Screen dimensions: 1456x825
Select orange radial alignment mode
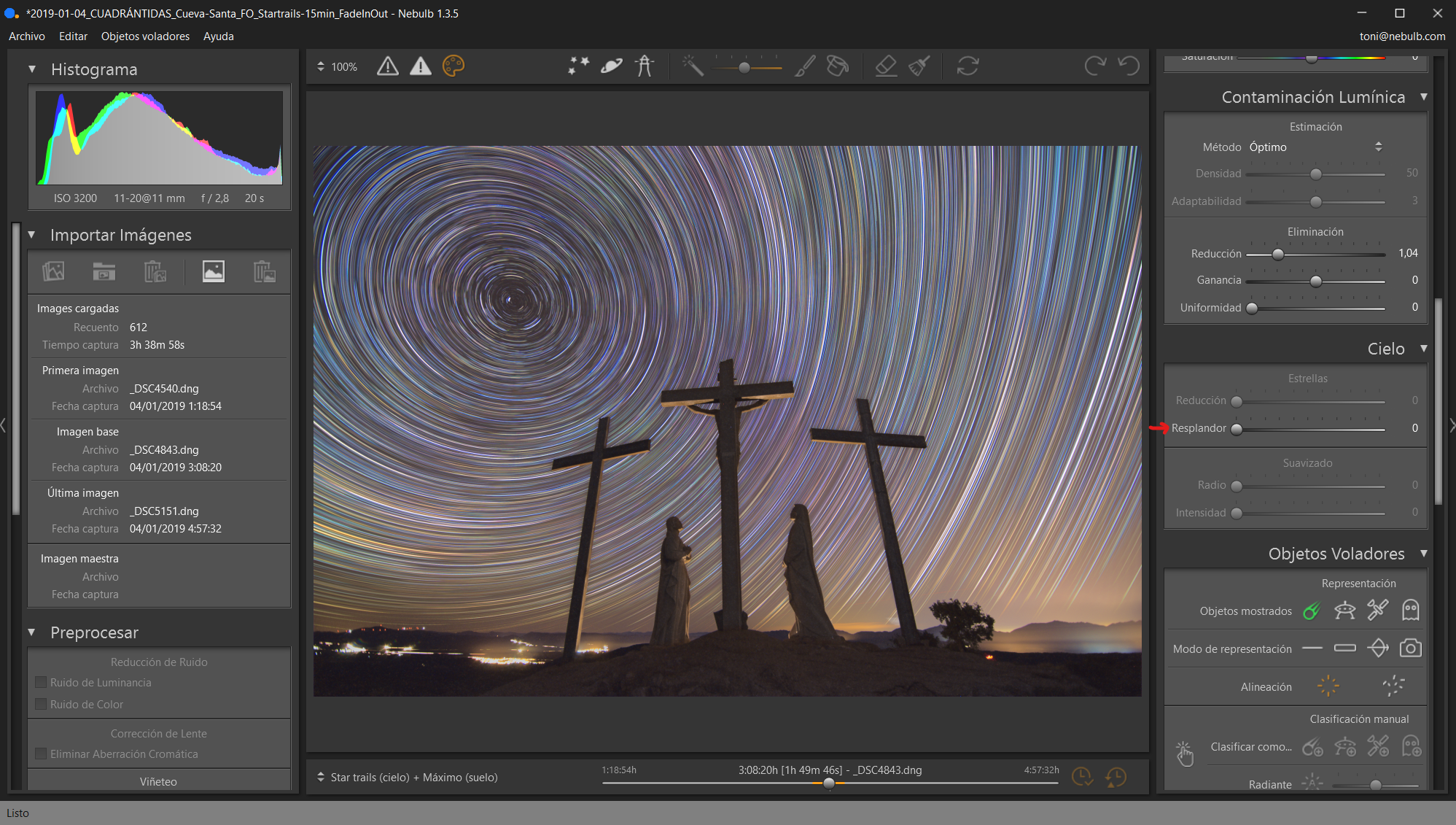[1328, 686]
